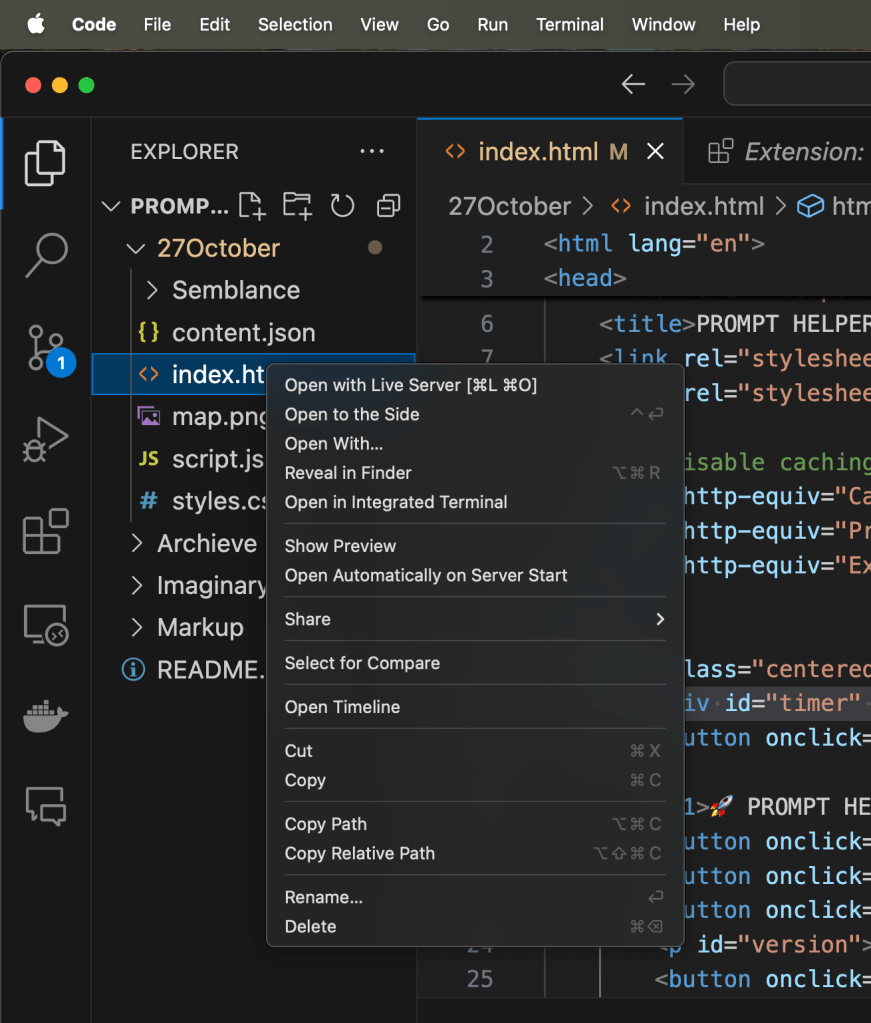Expand the Archieve folder
871x1023 pixels.
click(136, 543)
